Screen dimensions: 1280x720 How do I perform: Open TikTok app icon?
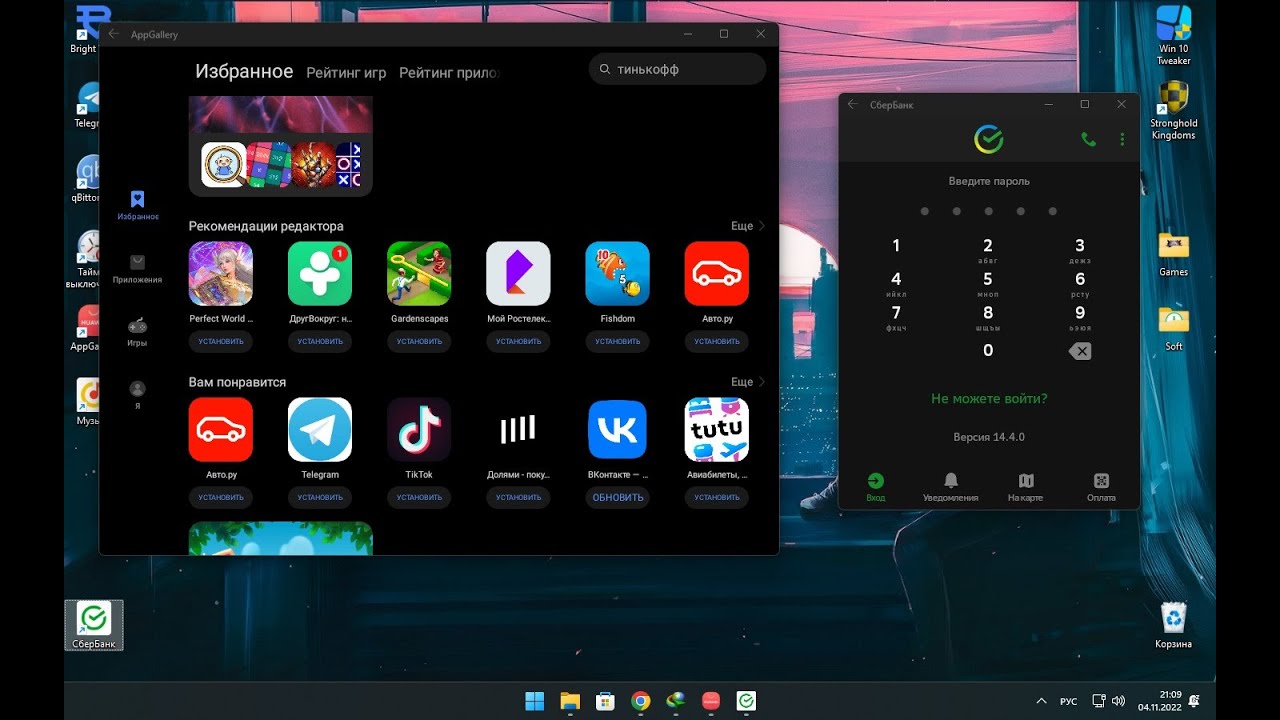(x=419, y=429)
